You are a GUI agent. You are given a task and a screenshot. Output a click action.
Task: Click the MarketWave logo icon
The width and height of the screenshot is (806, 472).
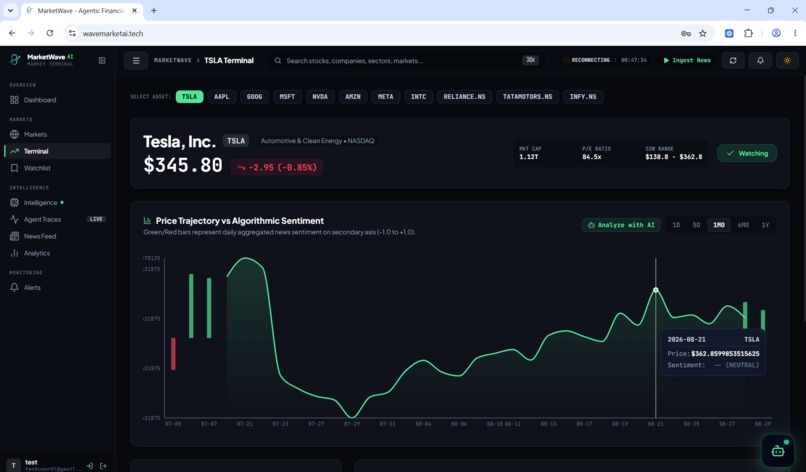(x=15, y=60)
